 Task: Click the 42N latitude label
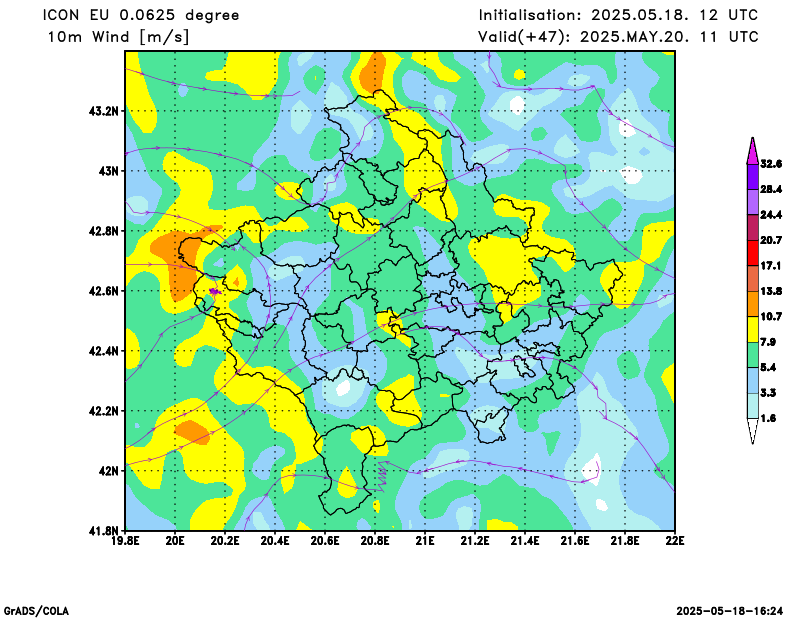(108, 471)
